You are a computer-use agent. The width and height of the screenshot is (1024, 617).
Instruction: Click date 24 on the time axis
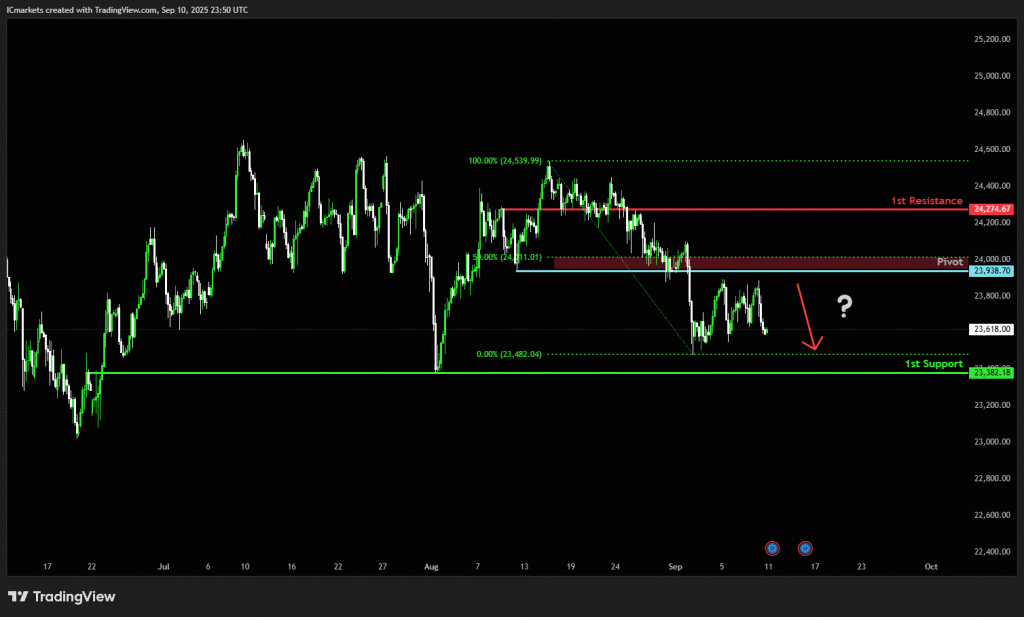615,567
